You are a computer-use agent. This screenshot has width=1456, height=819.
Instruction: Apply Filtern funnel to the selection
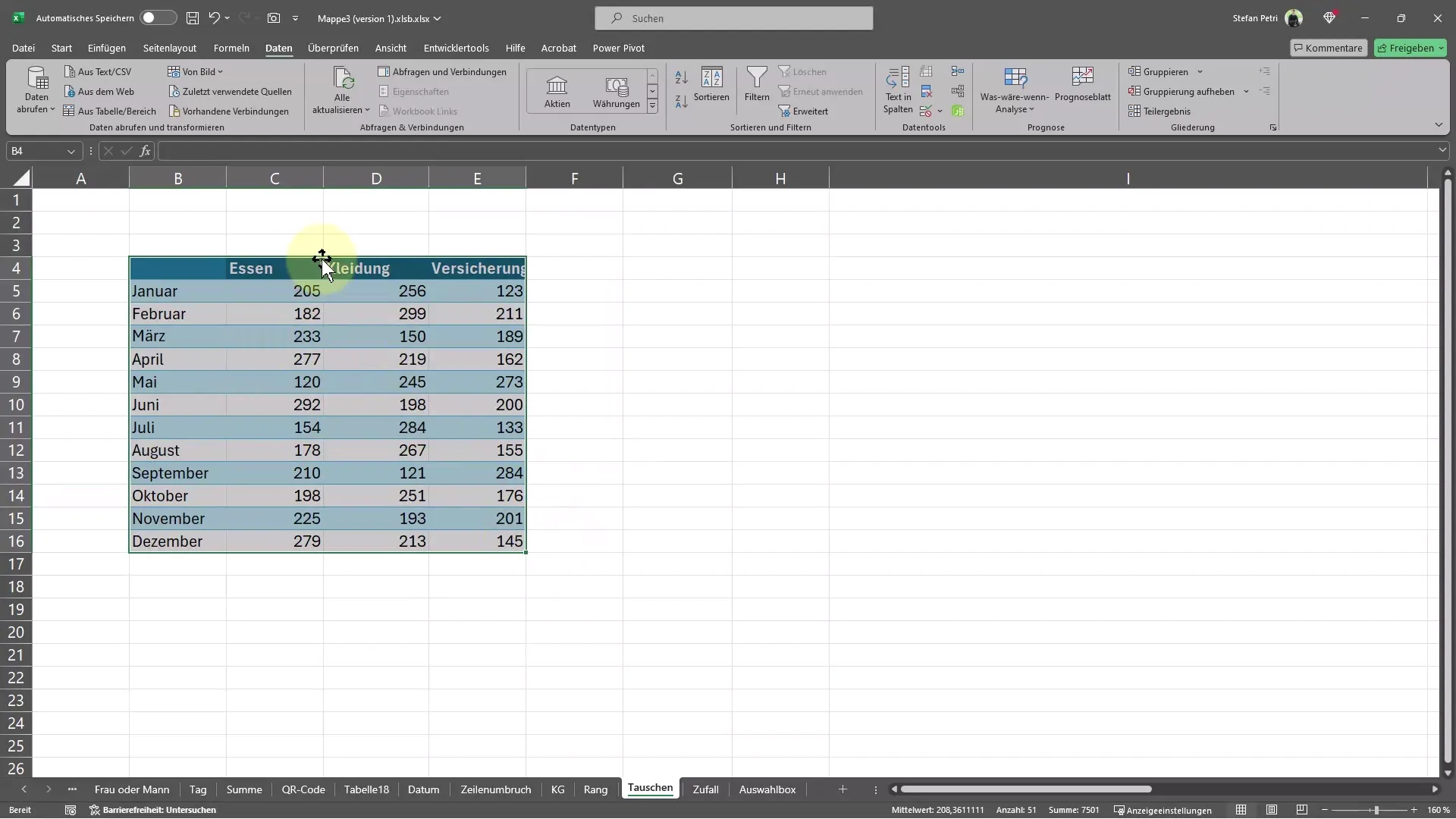(x=757, y=84)
